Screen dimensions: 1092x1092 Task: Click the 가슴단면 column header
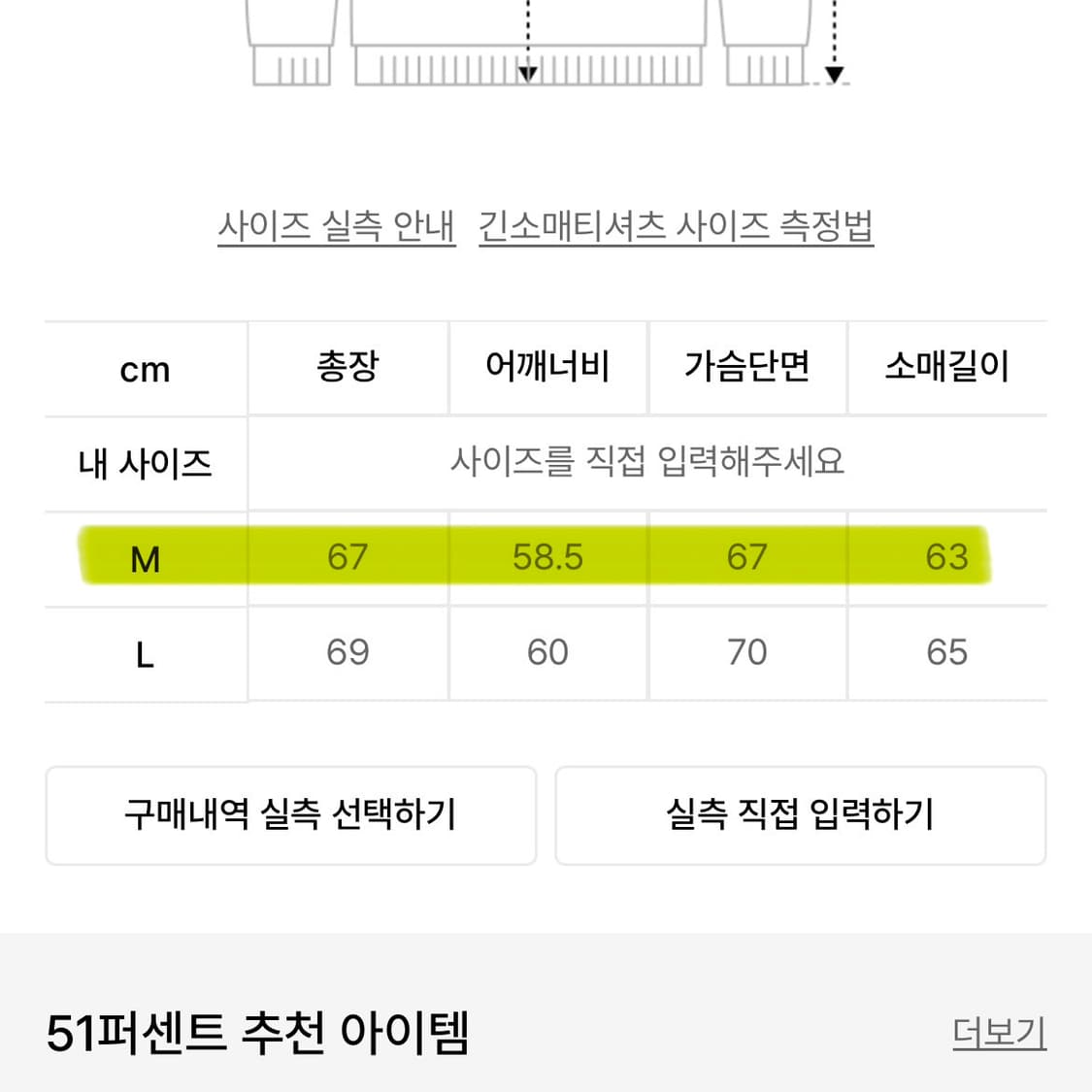(x=746, y=368)
